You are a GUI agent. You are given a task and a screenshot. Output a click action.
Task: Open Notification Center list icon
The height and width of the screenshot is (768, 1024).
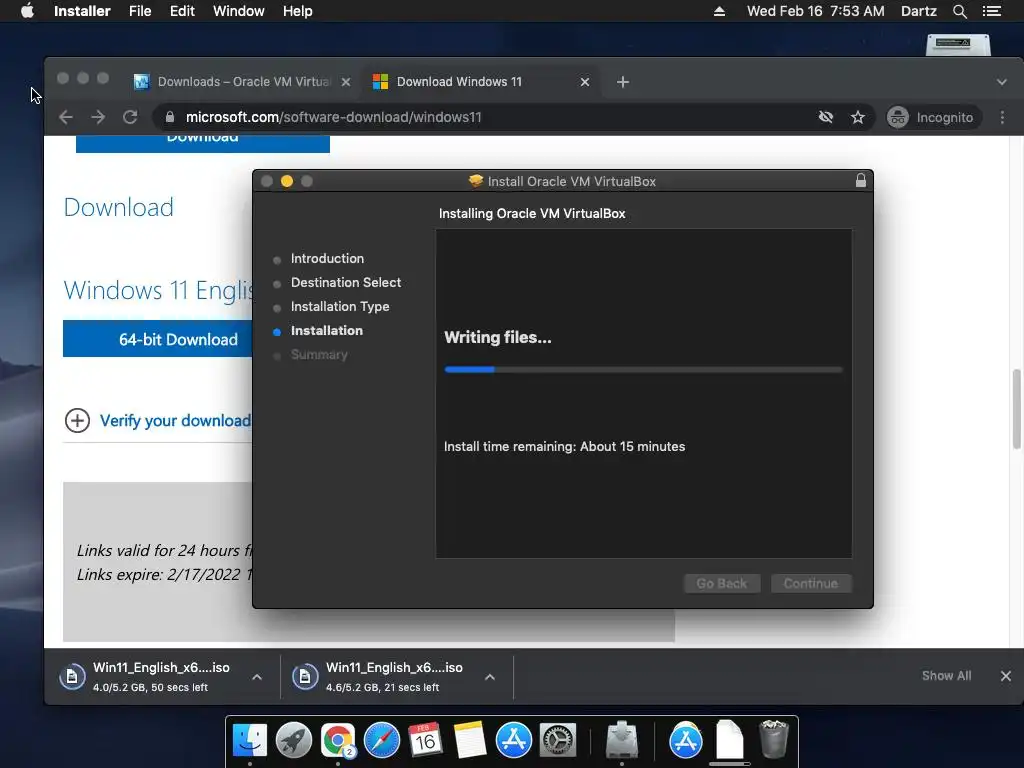992,11
